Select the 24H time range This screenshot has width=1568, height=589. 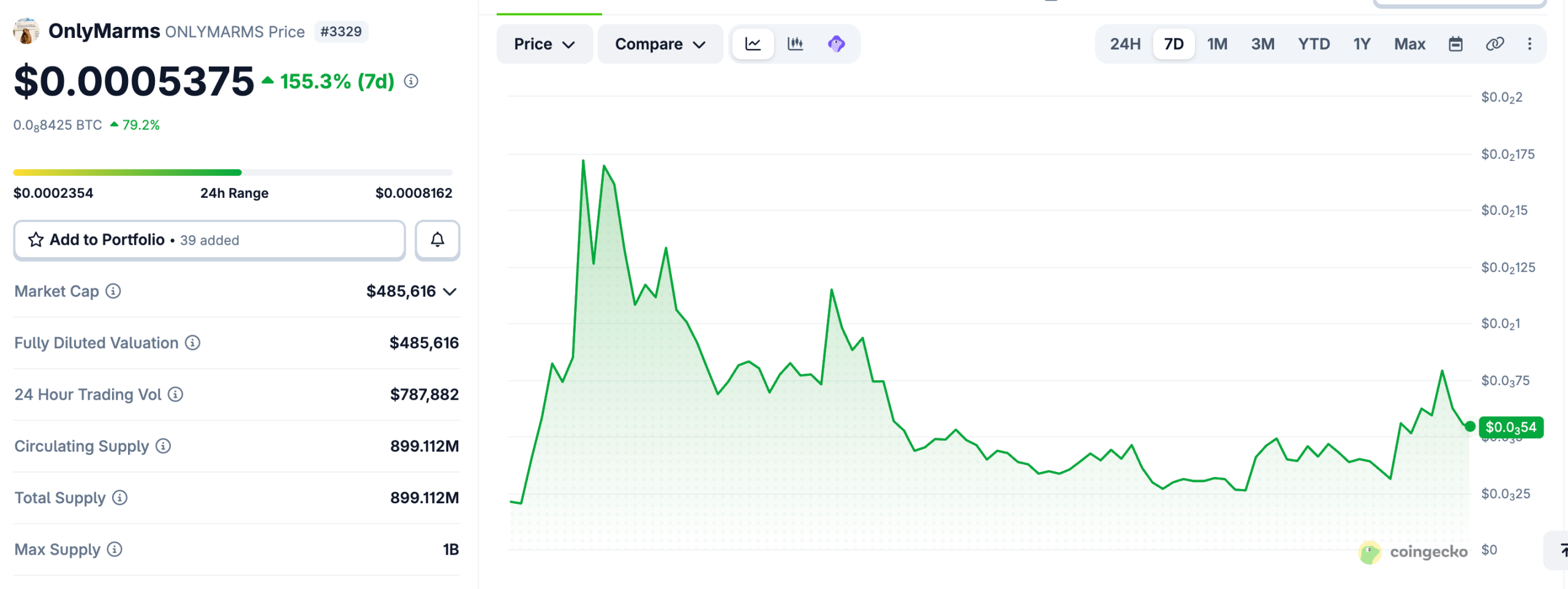pos(1125,44)
